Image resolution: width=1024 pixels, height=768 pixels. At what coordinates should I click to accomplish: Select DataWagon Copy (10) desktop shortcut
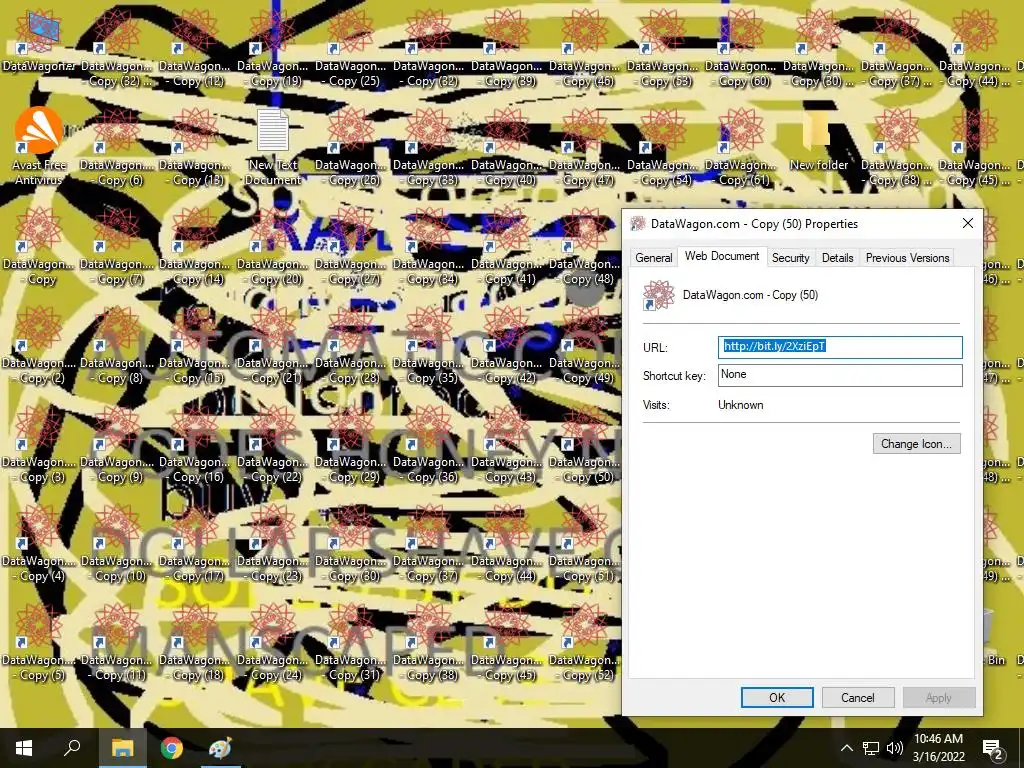click(x=117, y=542)
